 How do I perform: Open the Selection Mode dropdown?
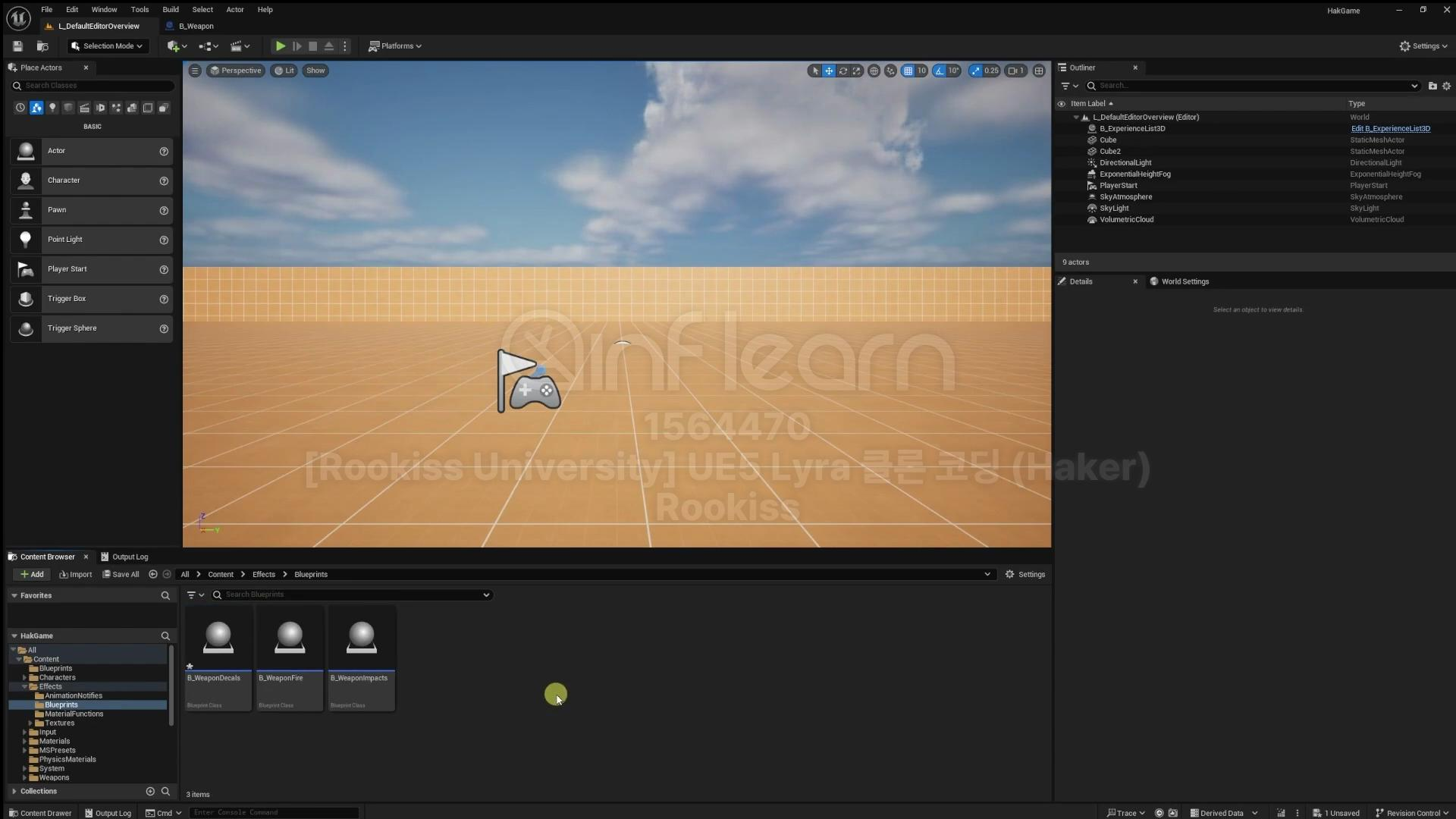(107, 46)
